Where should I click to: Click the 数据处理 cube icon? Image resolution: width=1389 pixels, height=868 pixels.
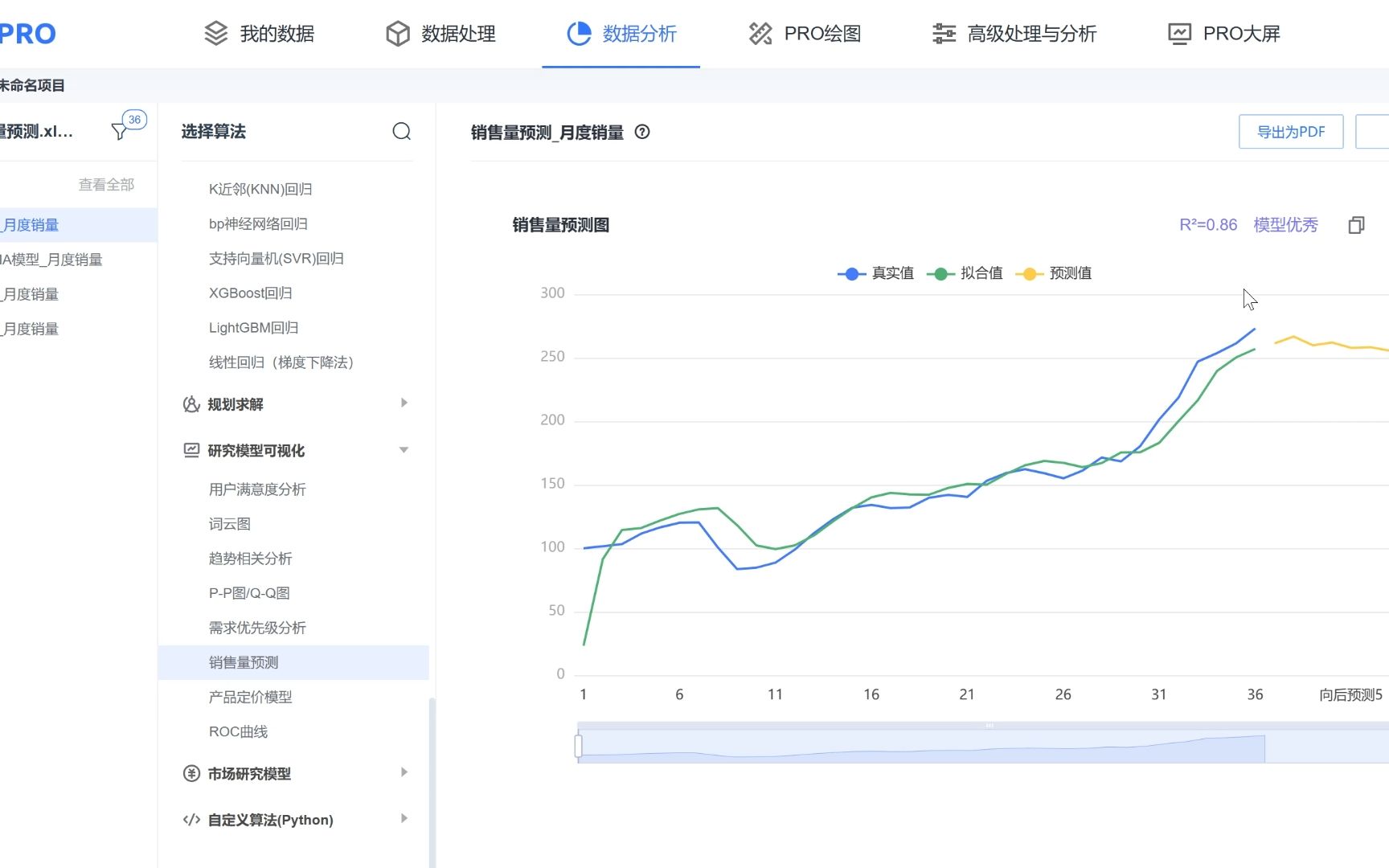tap(398, 34)
